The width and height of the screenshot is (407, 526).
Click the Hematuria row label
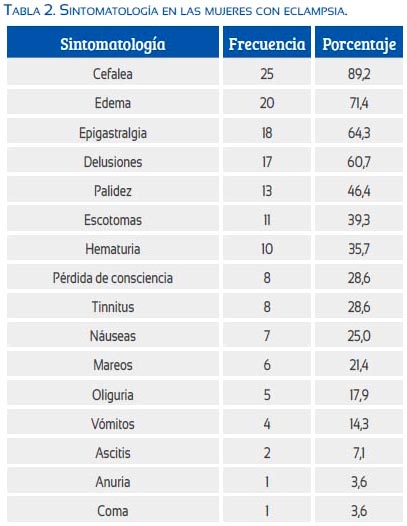click(x=113, y=249)
